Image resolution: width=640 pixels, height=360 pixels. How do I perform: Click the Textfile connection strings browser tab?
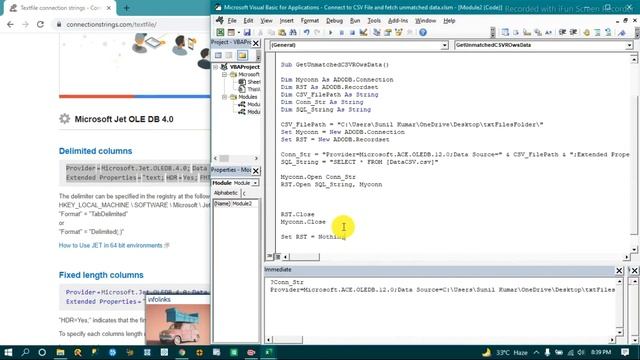(x=60, y=8)
